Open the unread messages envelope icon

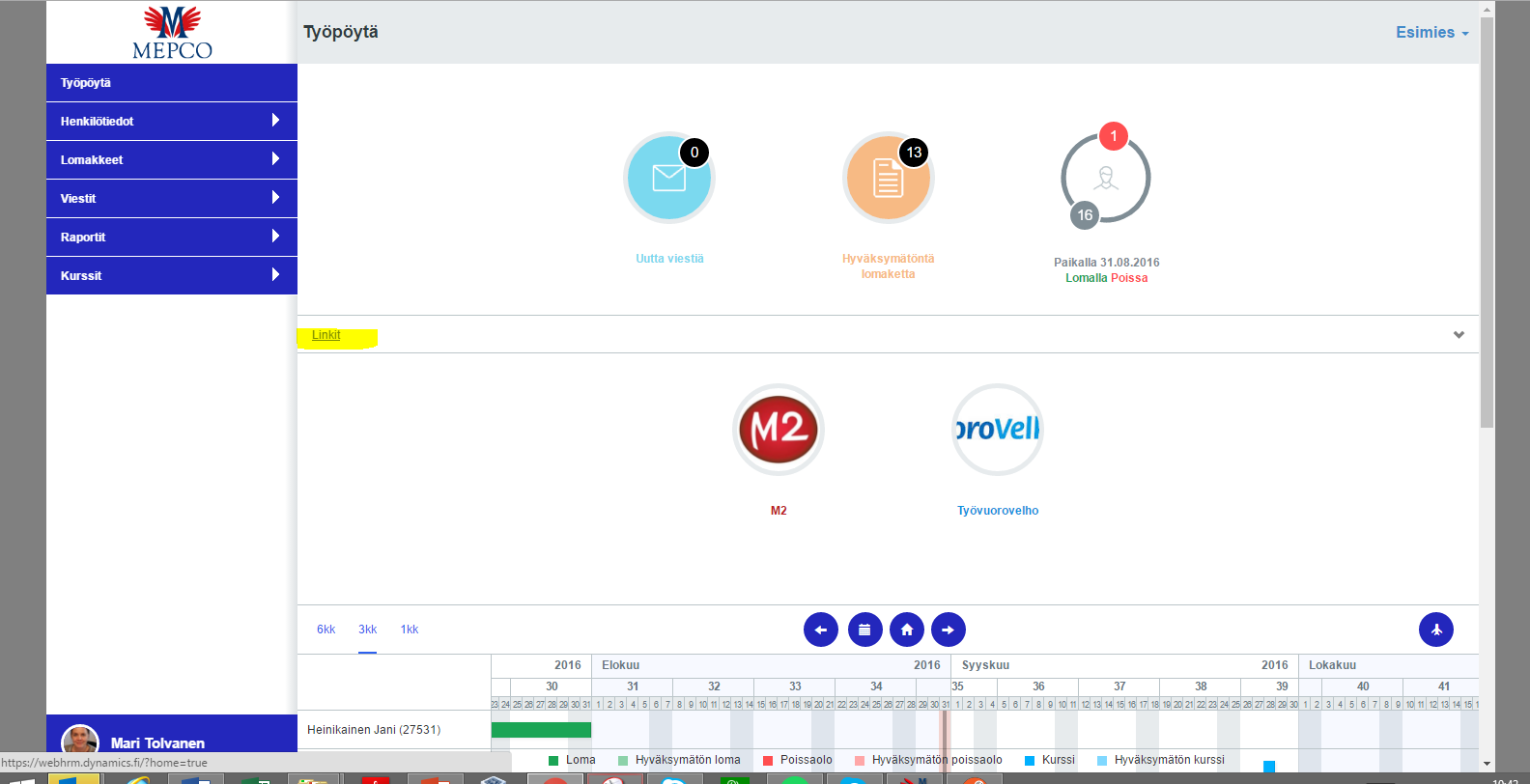pos(668,179)
